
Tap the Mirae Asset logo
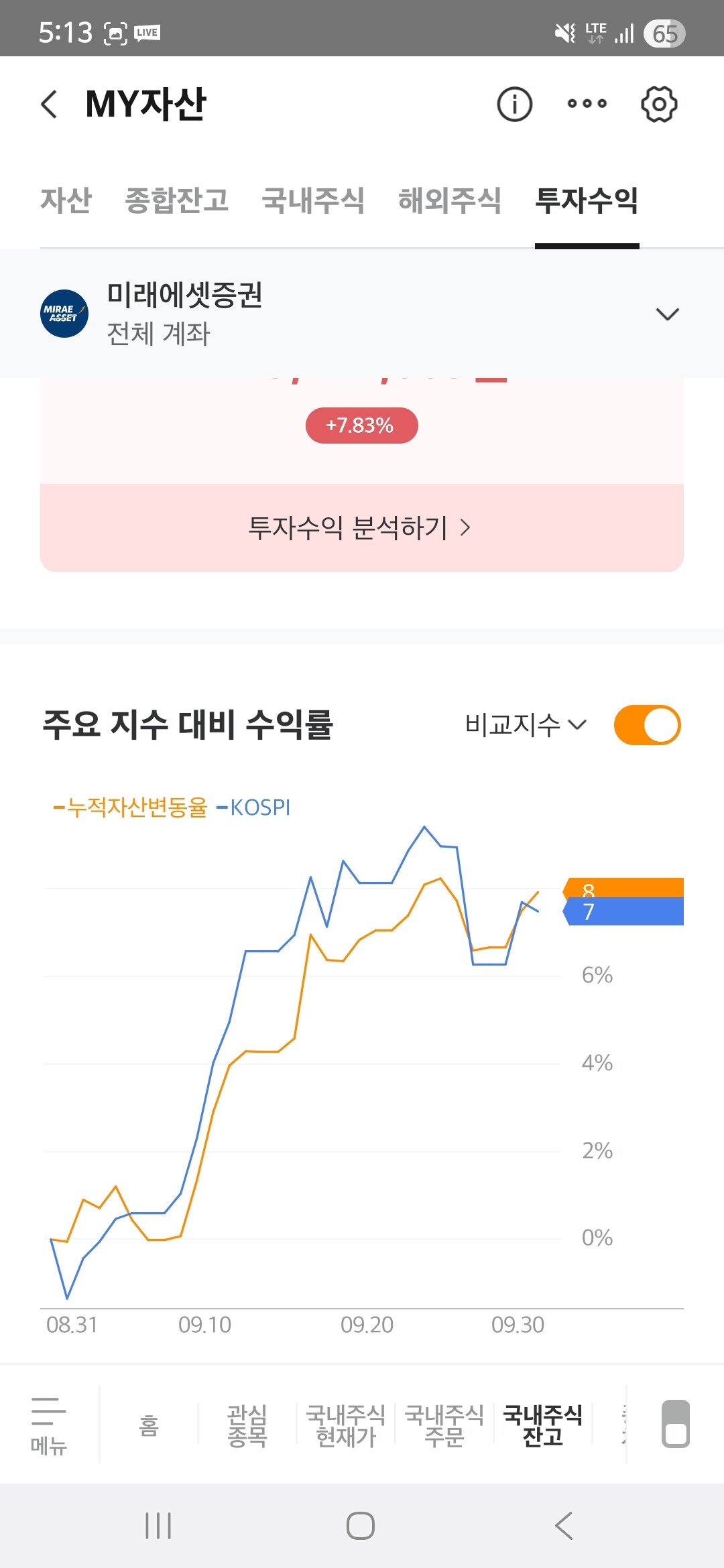point(64,314)
